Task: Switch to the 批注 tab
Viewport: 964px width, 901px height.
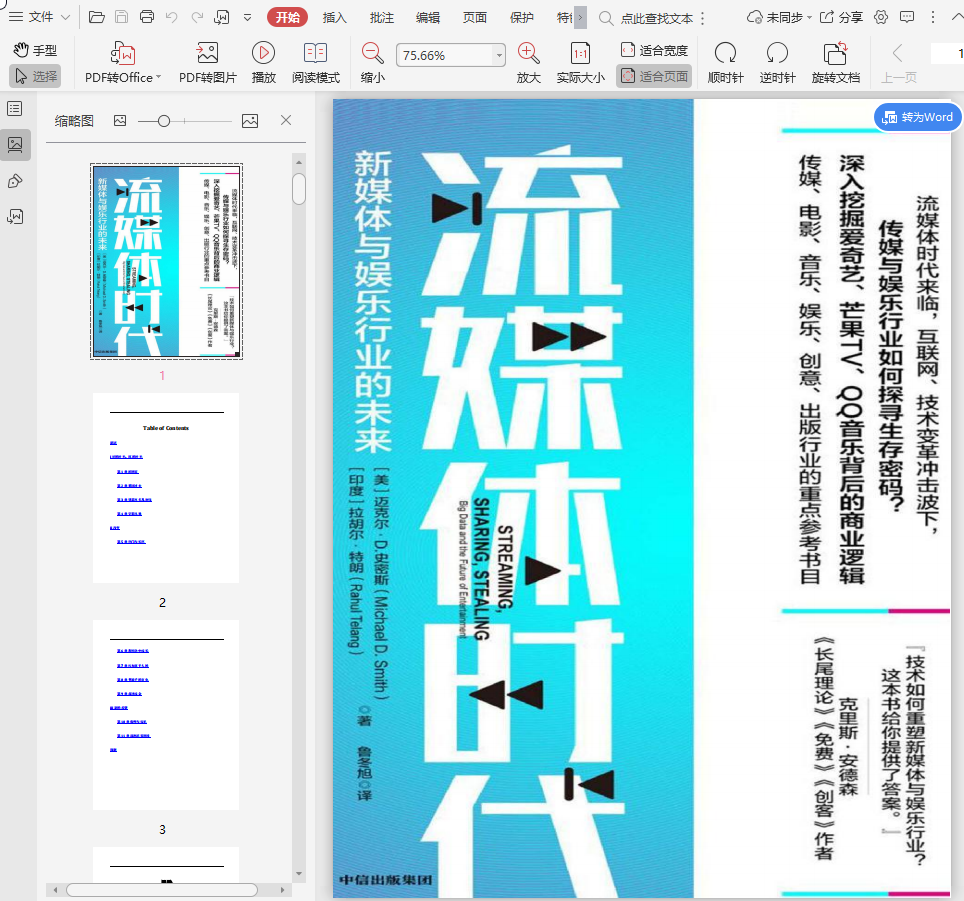Action: coord(381,18)
